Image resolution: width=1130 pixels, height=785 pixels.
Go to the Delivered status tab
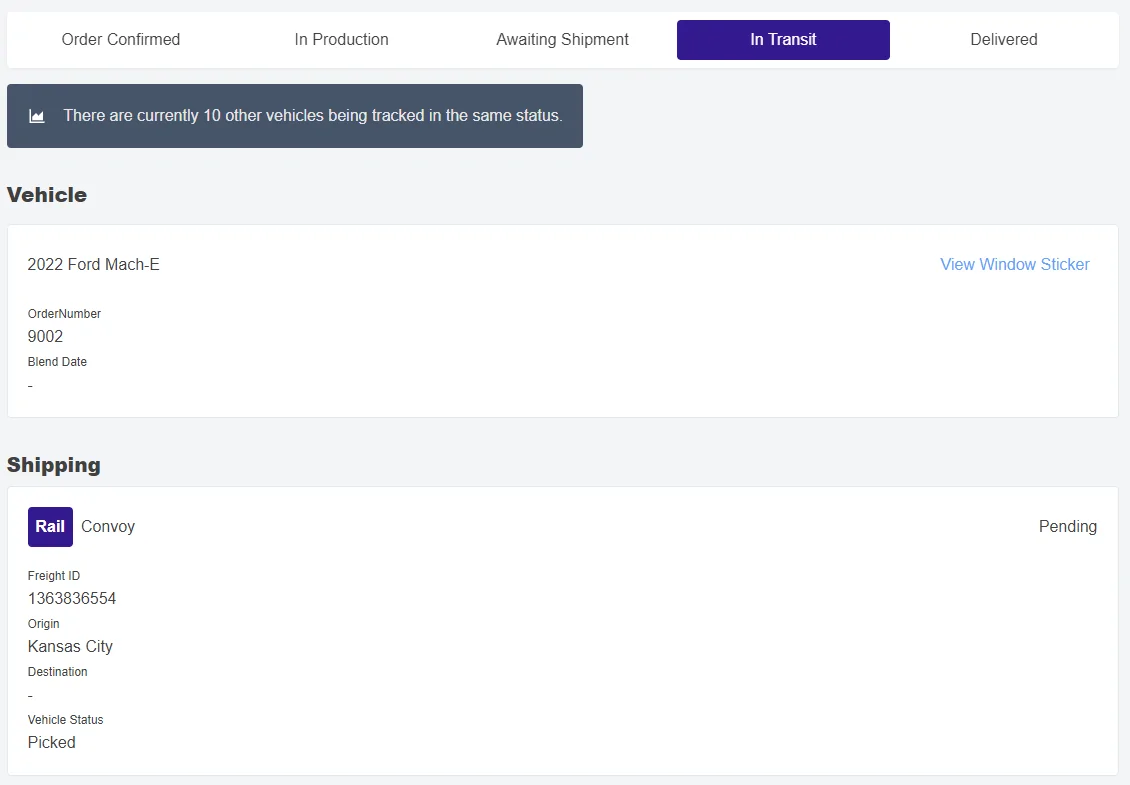(x=1004, y=40)
